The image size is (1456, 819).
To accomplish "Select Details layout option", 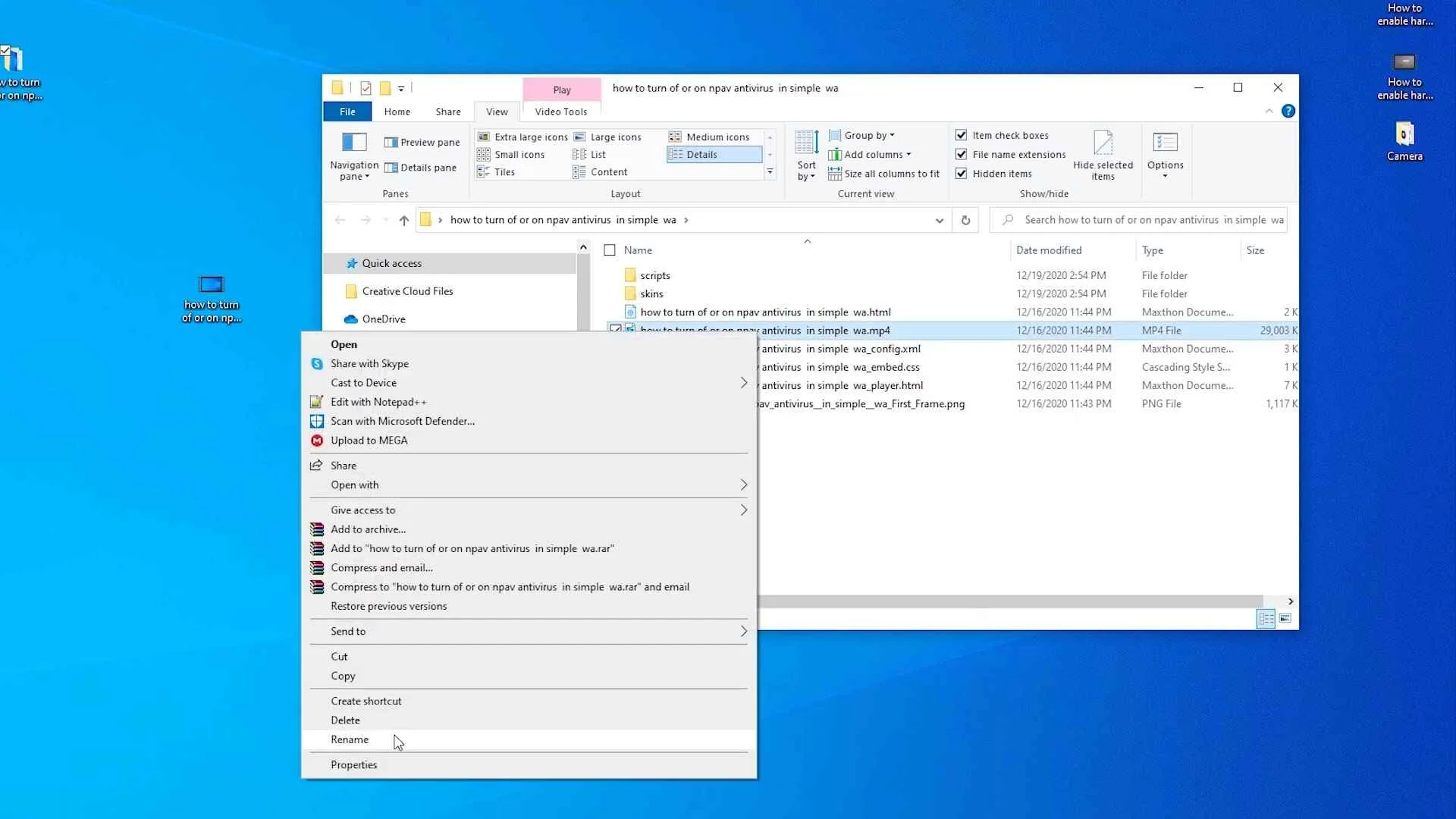I will pos(714,155).
